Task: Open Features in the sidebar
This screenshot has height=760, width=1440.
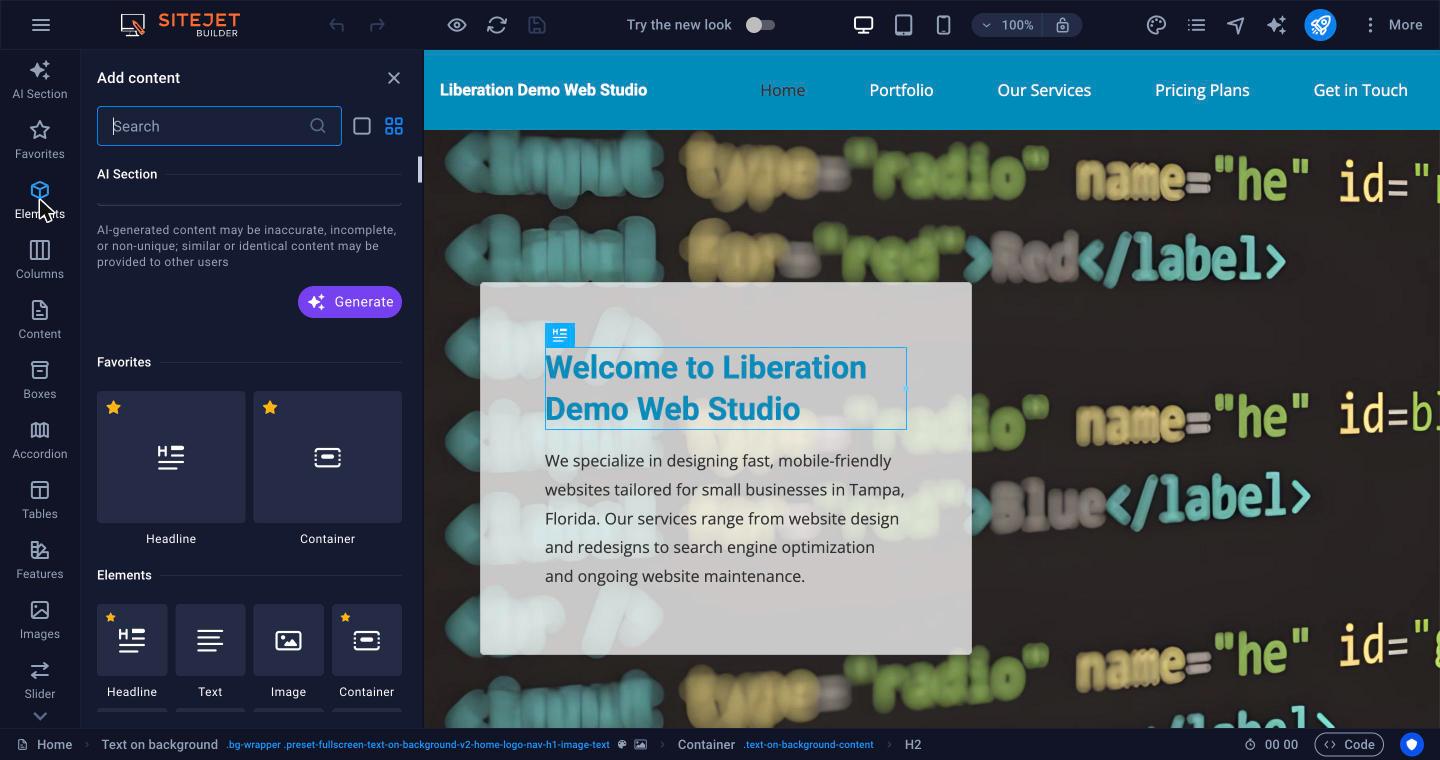Action: click(x=40, y=560)
